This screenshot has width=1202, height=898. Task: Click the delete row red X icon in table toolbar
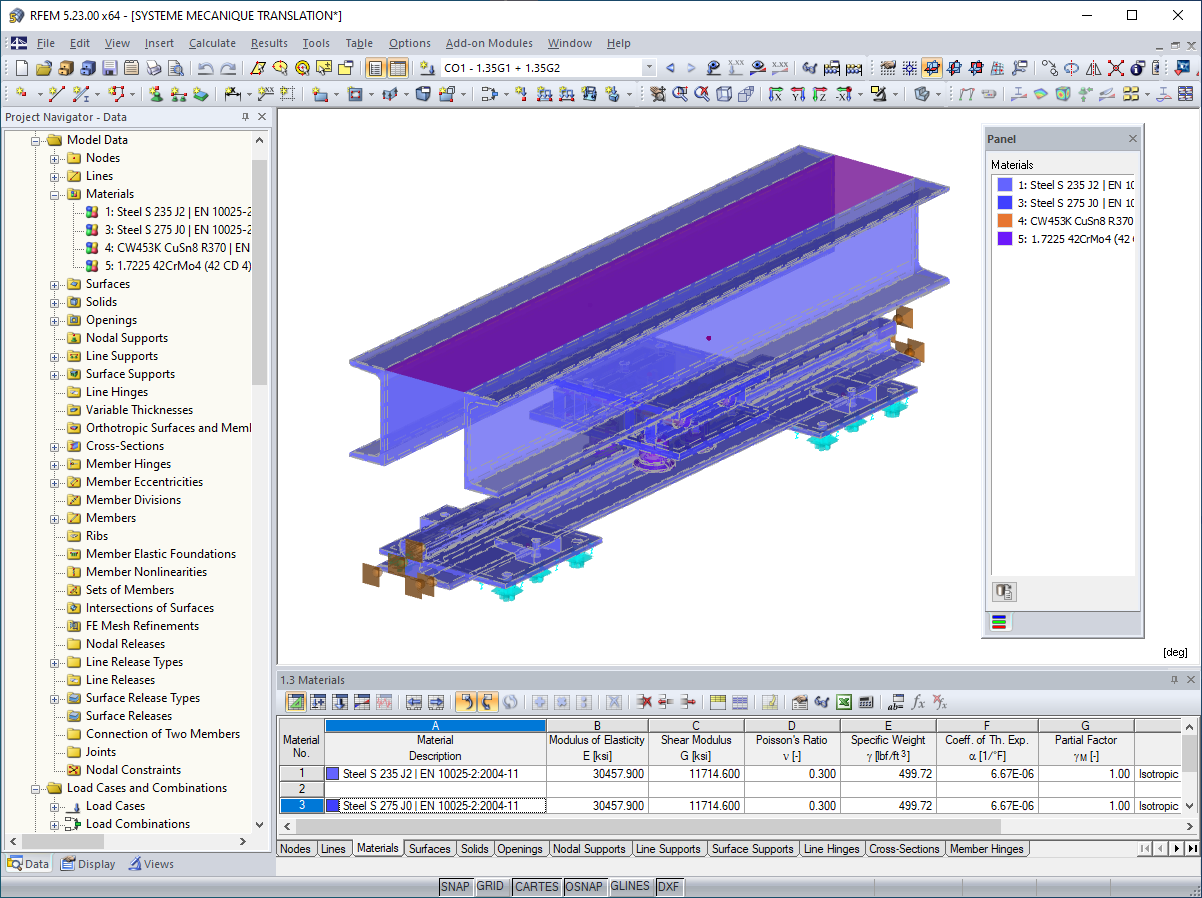point(645,702)
